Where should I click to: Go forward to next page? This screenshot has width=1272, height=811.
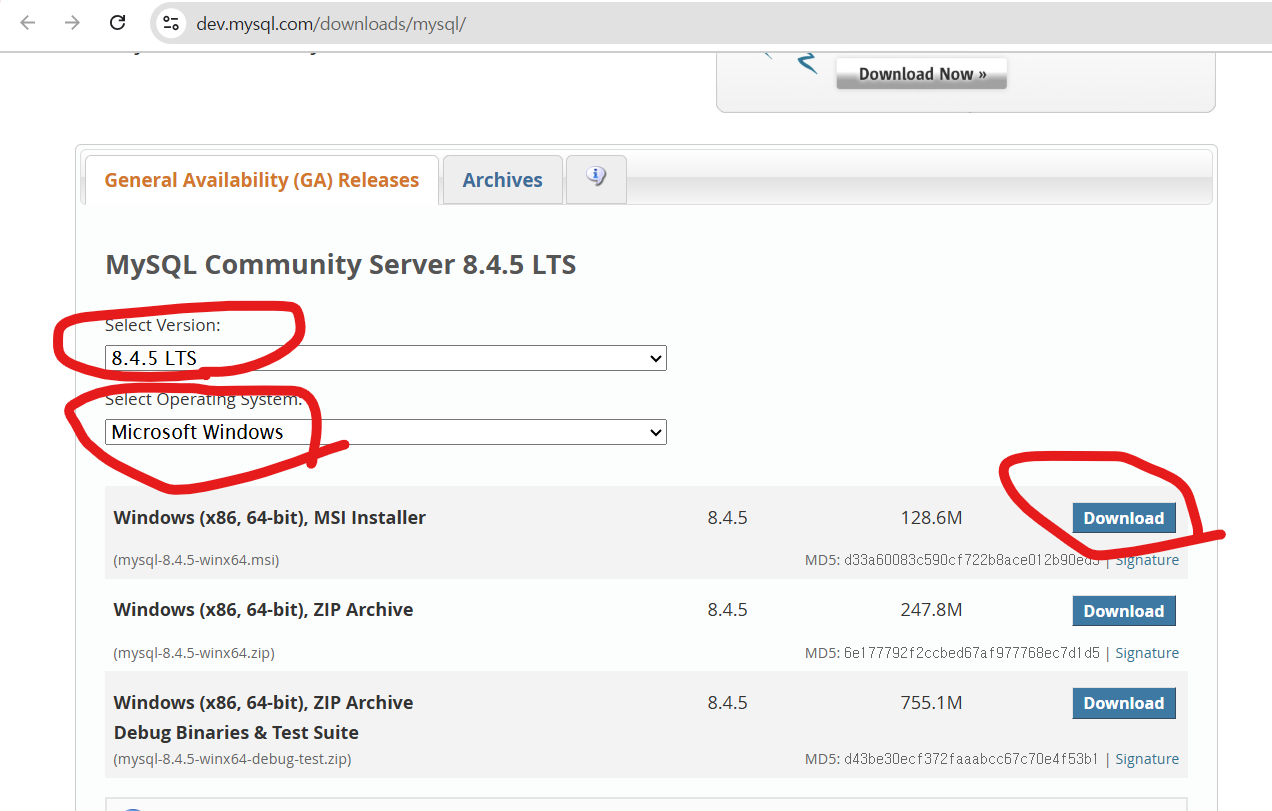point(72,22)
